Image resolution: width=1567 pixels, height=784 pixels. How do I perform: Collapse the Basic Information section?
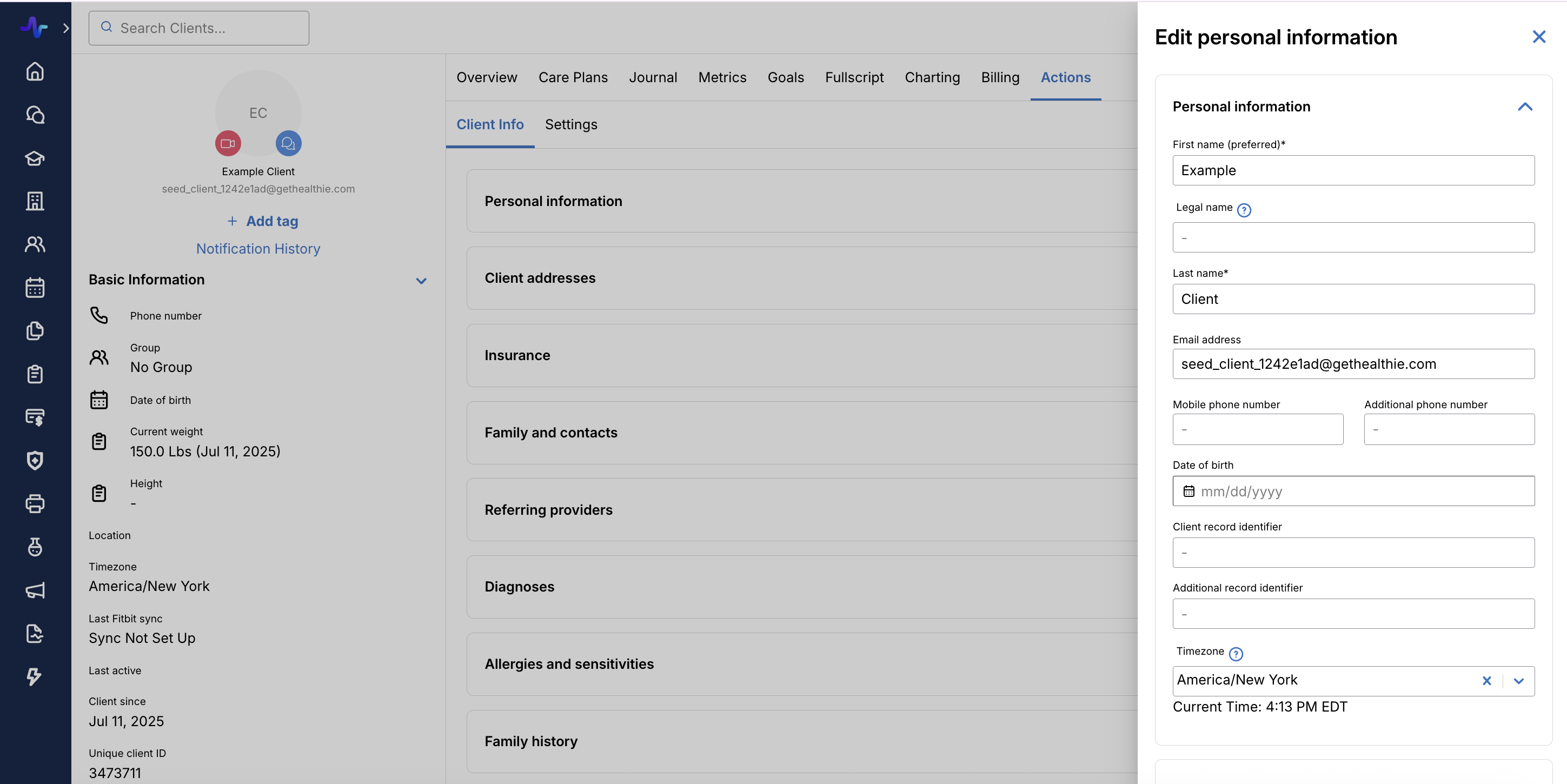coord(421,281)
